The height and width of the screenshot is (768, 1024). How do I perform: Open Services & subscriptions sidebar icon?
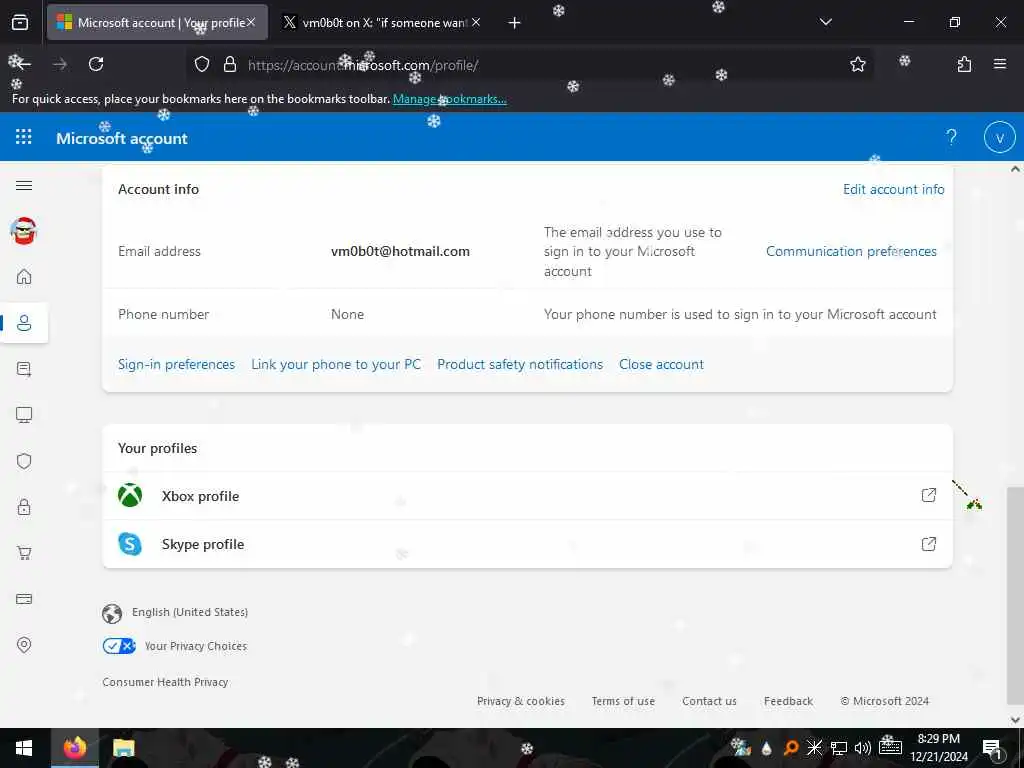click(x=24, y=369)
